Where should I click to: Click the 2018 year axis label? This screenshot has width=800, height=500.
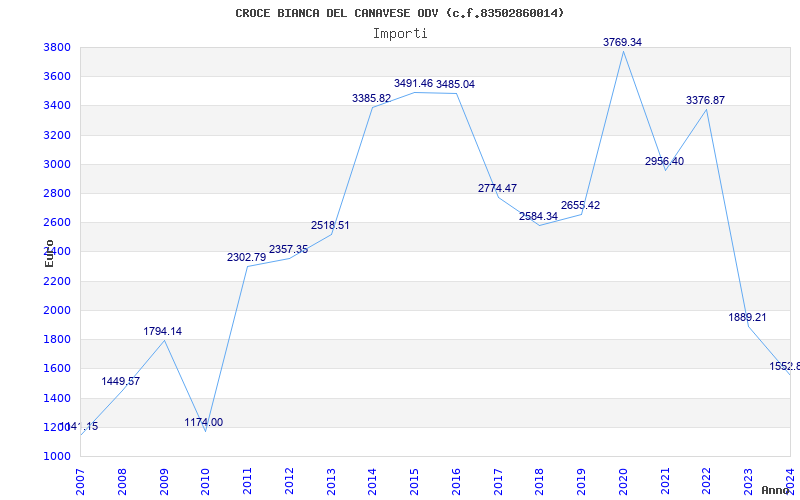[x=540, y=482]
